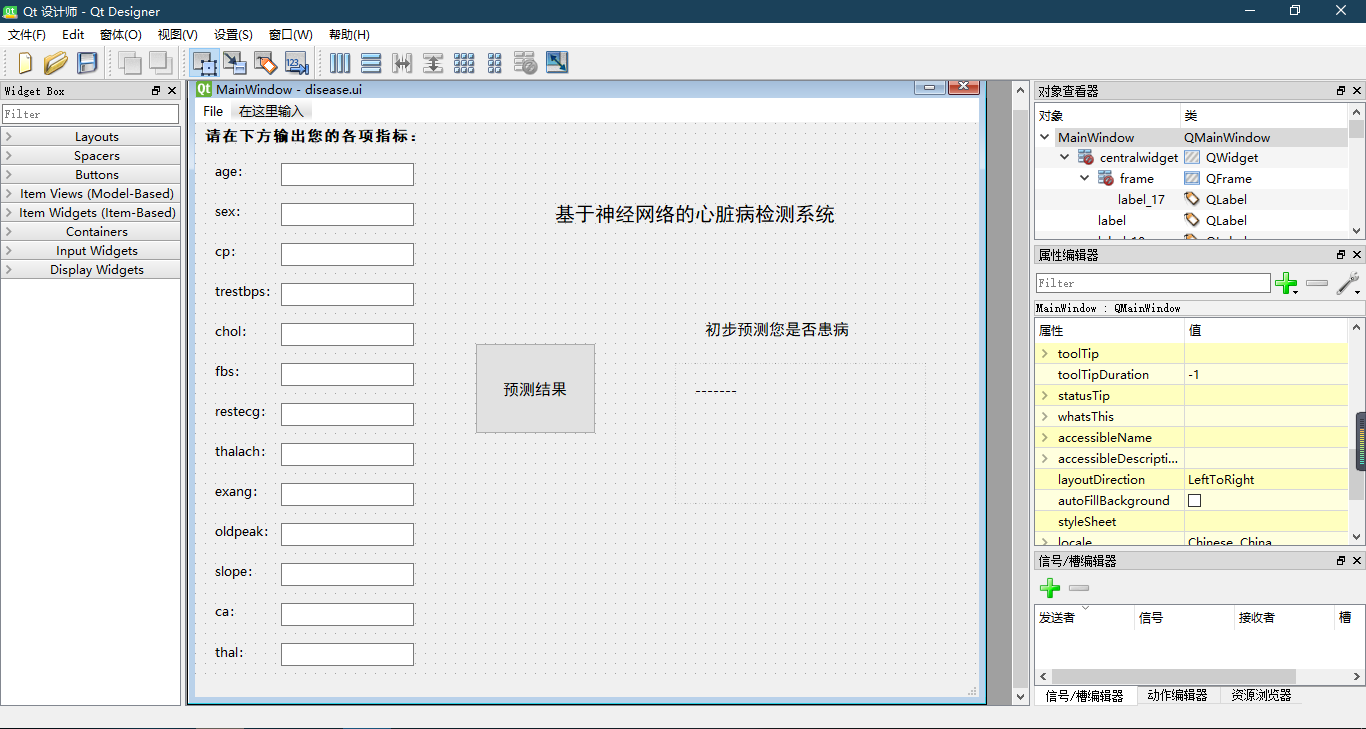Click the gray minus in Signal/Slot Editor
This screenshot has height=729, width=1366.
1079,588
